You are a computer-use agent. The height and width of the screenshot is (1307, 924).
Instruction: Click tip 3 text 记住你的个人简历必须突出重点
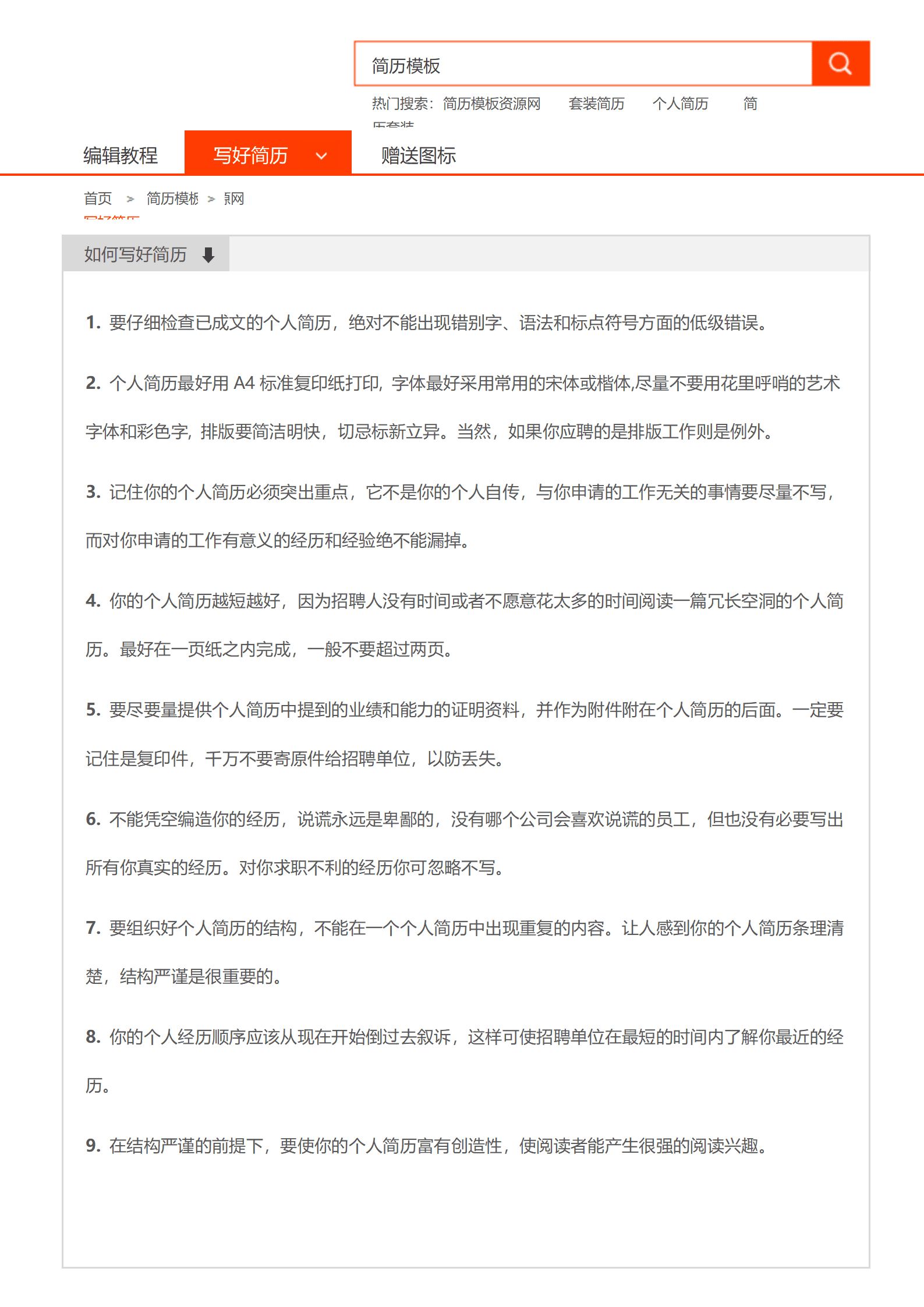click(229, 492)
